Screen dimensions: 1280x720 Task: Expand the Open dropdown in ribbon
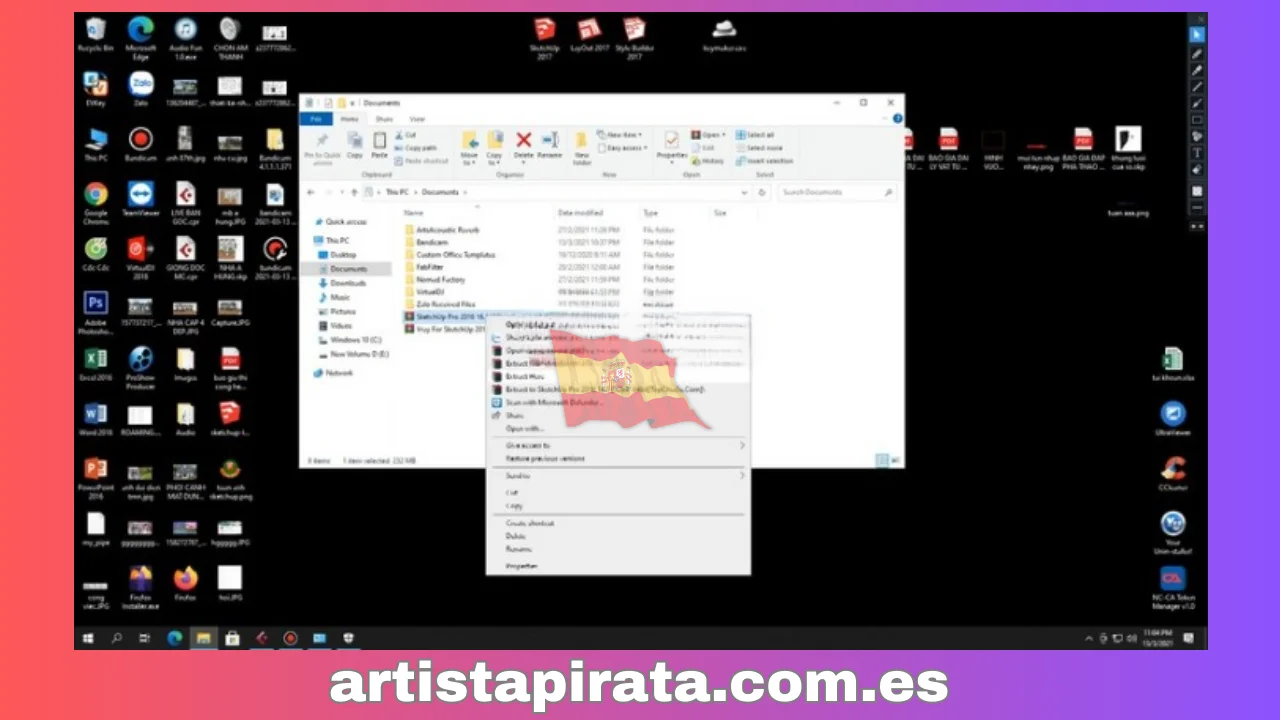pos(723,134)
